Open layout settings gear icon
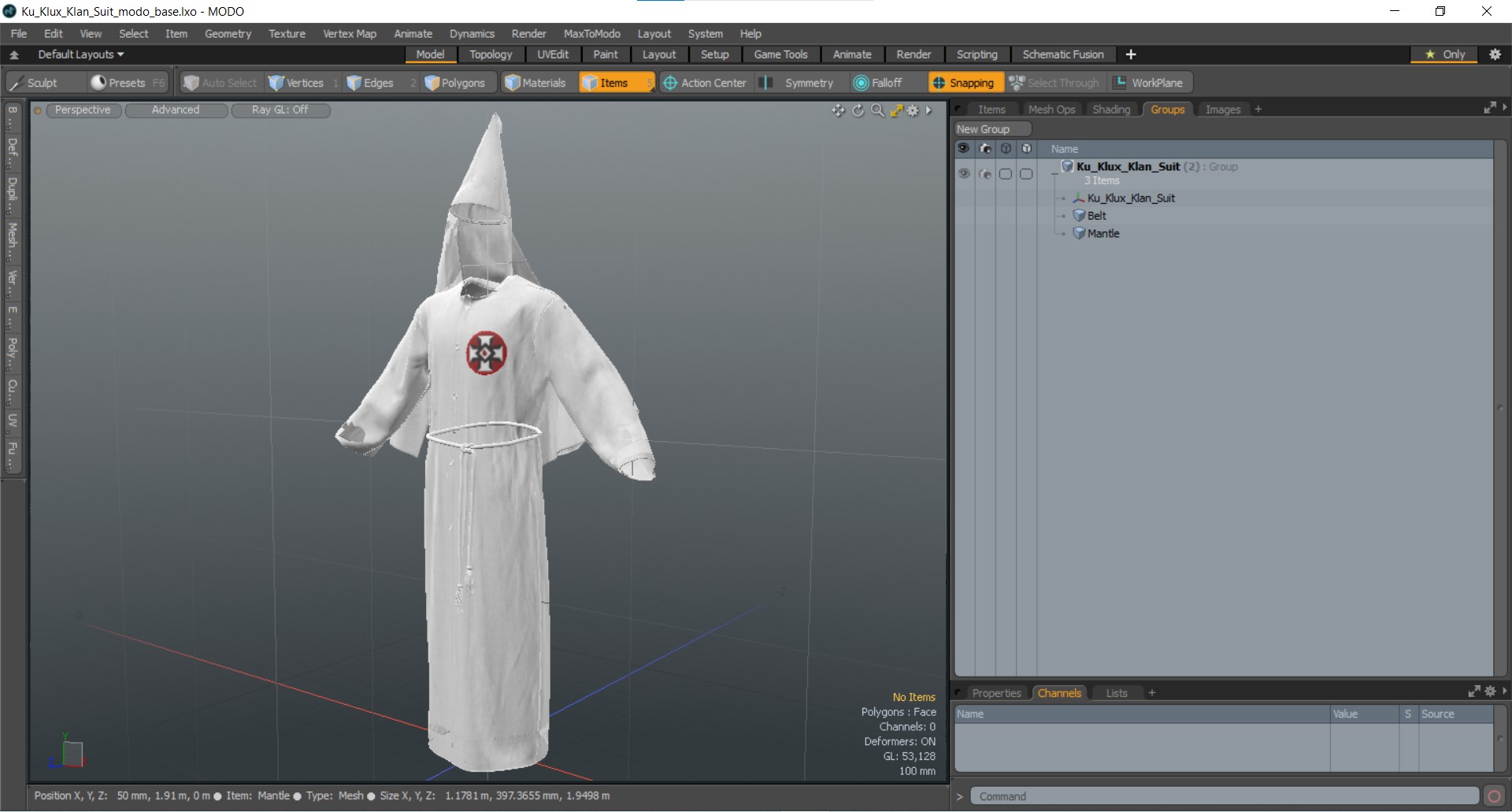This screenshot has width=1512, height=812. click(x=1495, y=54)
